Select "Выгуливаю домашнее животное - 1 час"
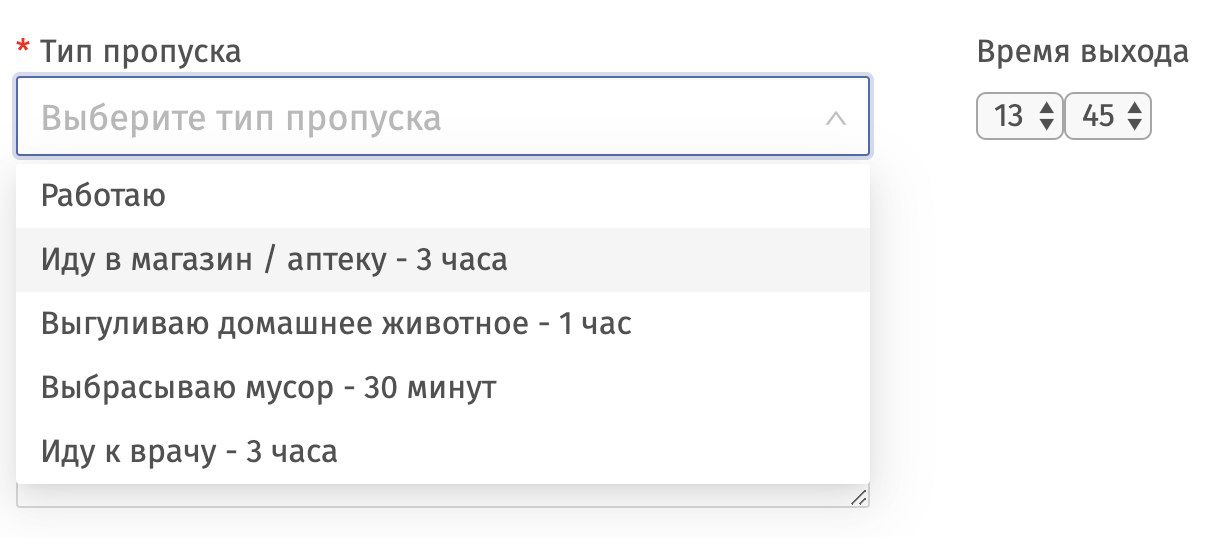The width and height of the screenshot is (1224, 538). click(x=336, y=324)
